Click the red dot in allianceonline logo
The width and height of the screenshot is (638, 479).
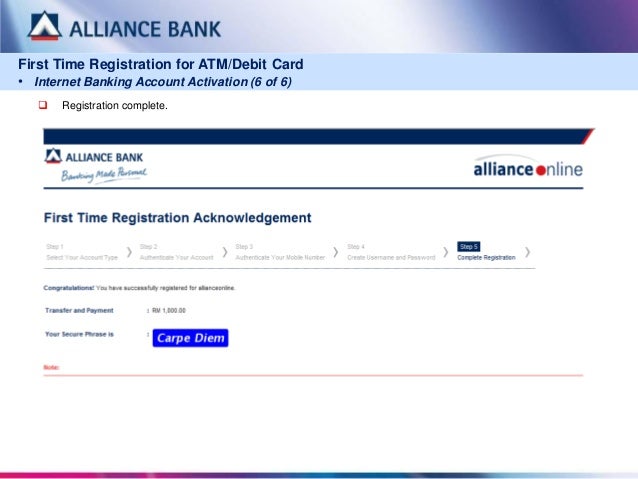click(x=541, y=171)
